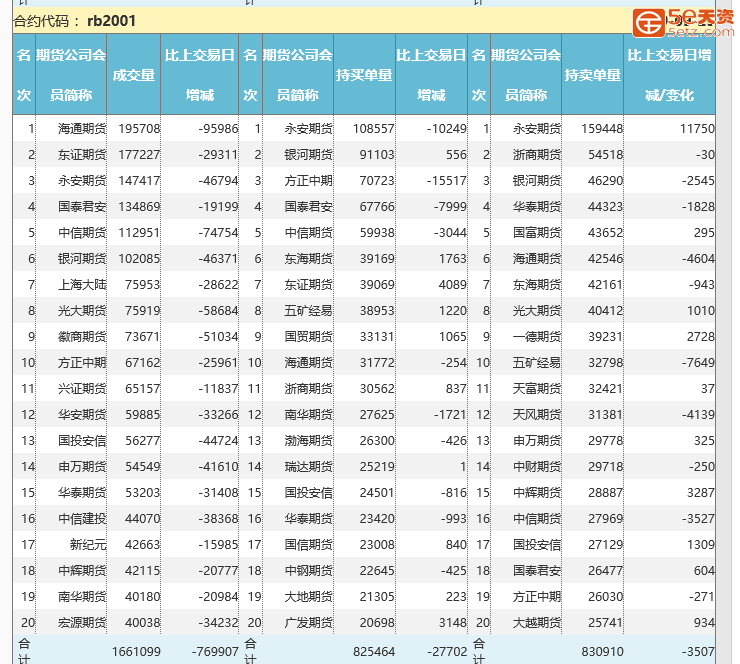Click short change value 11750

click(x=697, y=128)
